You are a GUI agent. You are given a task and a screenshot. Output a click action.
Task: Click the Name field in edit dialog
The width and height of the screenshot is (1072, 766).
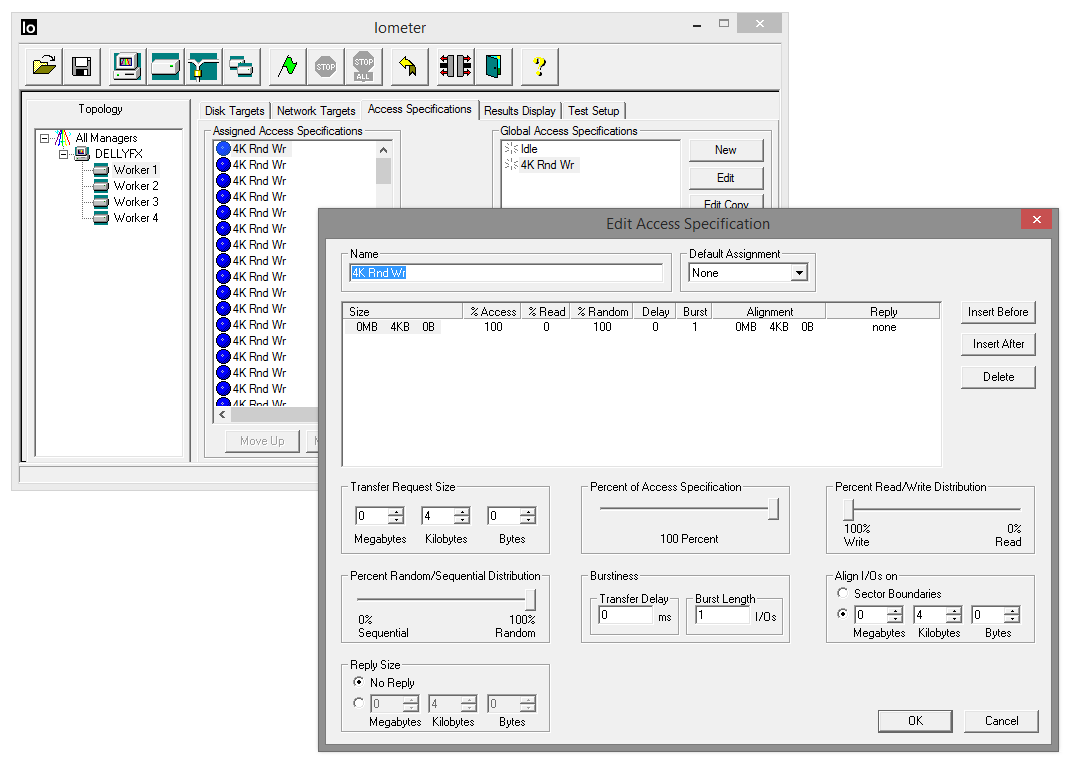[x=506, y=273]
